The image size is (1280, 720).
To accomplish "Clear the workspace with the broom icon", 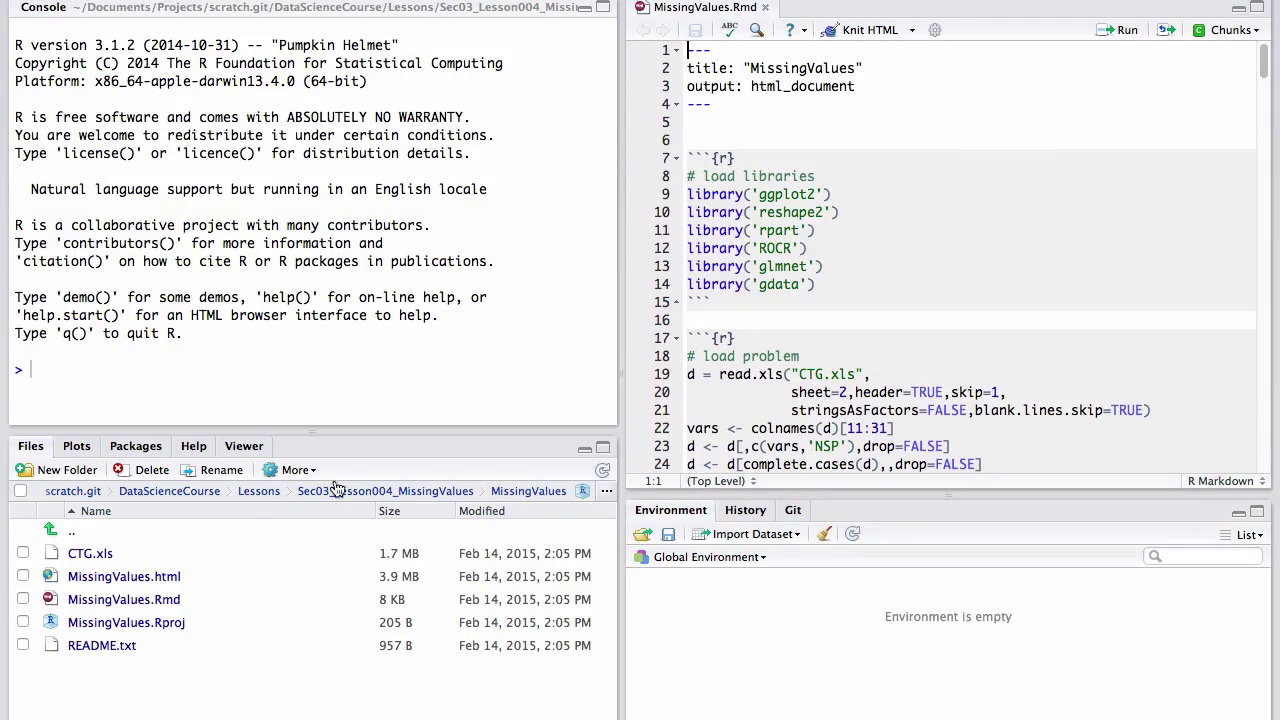I will coord(824,534).
